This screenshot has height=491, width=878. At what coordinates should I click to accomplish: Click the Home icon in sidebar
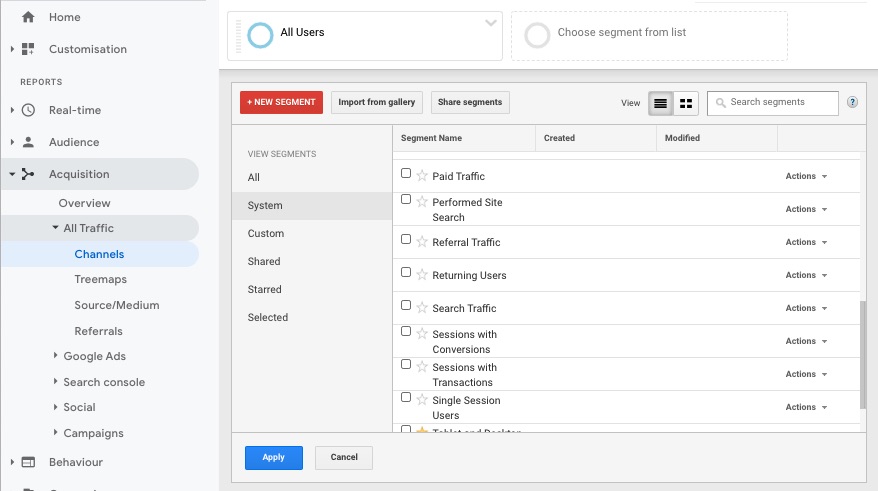click(28, 17)
